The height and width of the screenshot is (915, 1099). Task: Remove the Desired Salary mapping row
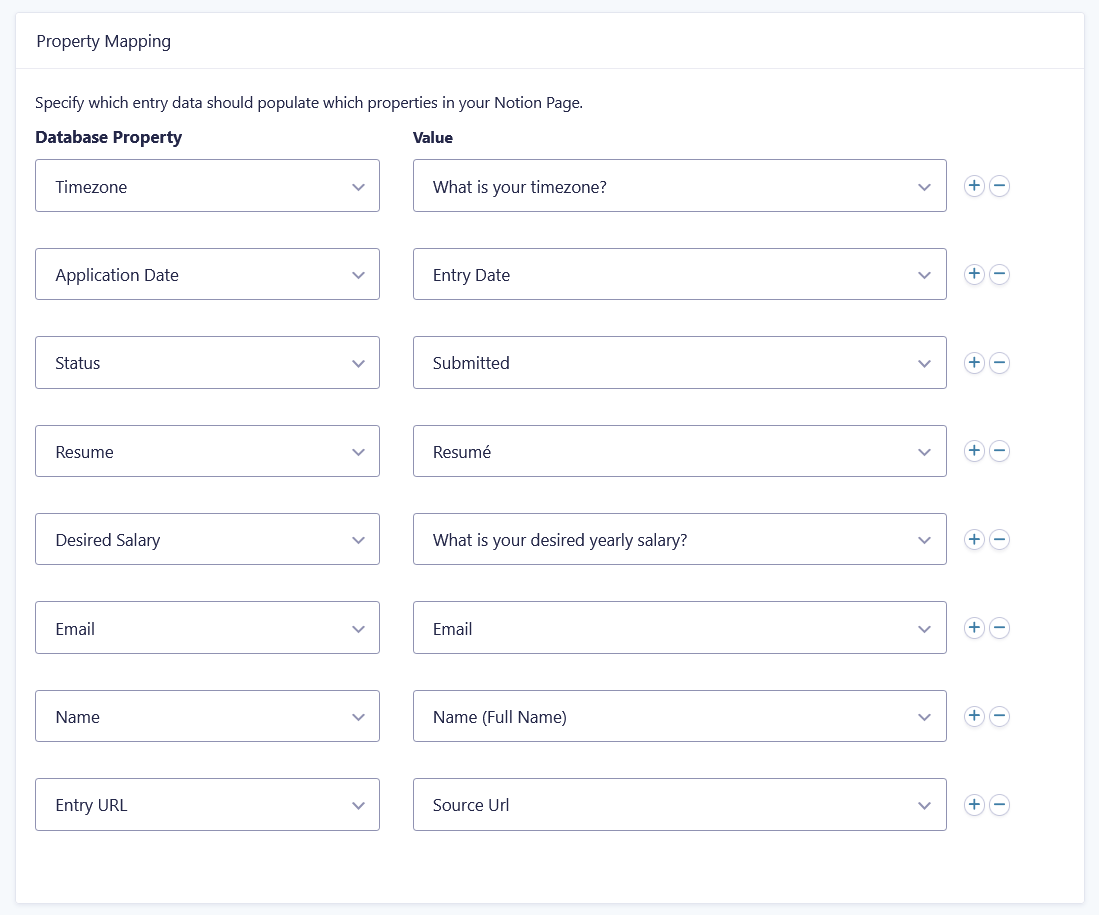[999, 539]
